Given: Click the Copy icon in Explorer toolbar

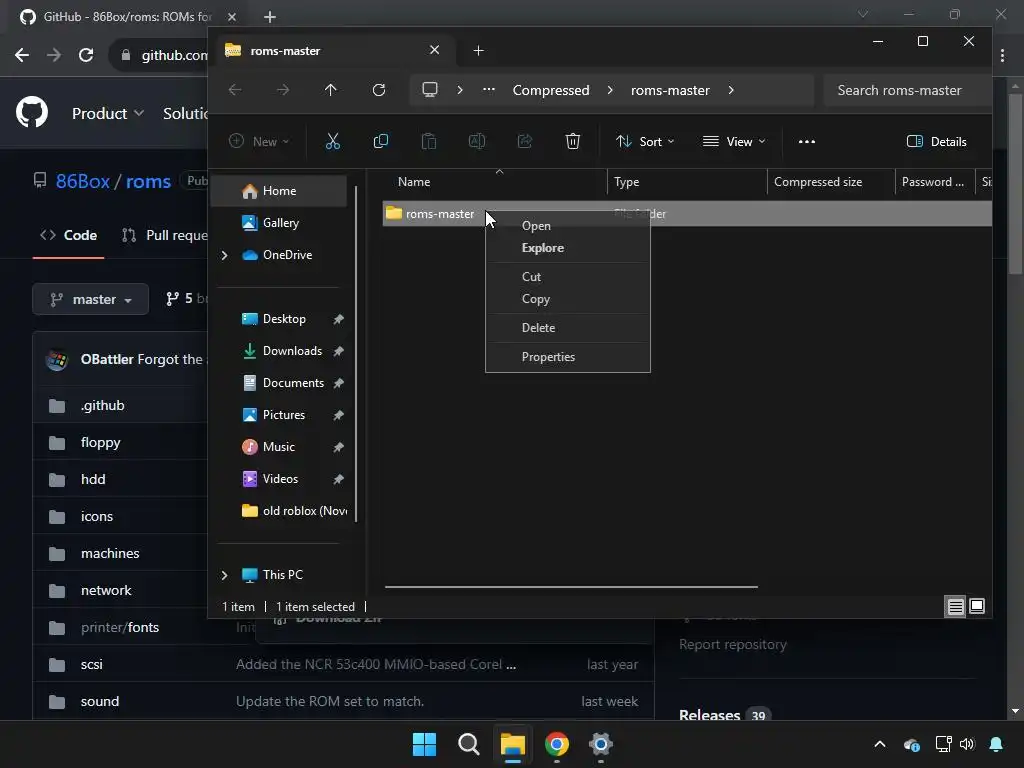Looking at the screenshot, I should pos(381,141).
